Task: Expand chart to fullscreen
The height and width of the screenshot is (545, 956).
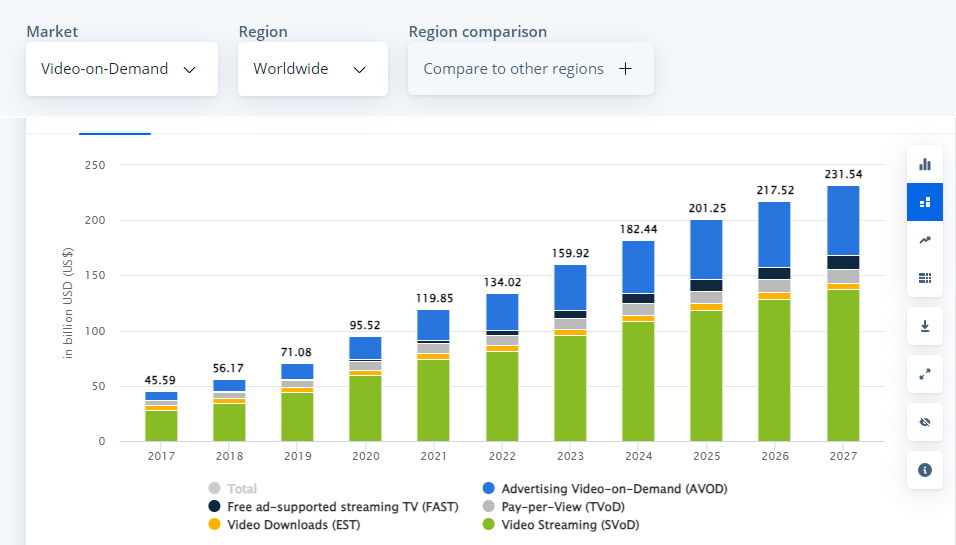Action: (925, 374)
